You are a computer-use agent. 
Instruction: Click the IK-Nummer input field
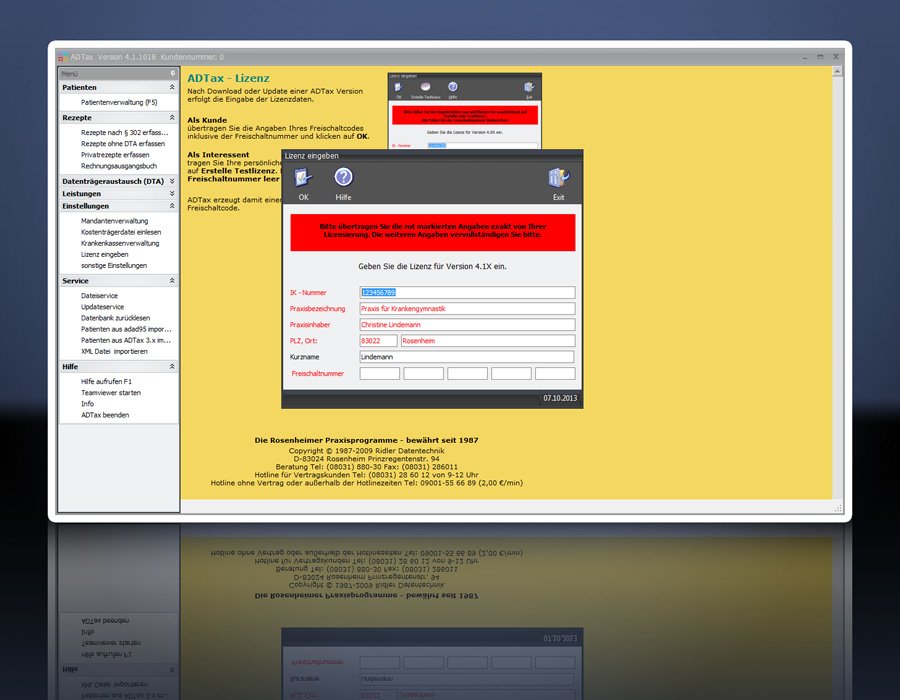coord(467,293)
